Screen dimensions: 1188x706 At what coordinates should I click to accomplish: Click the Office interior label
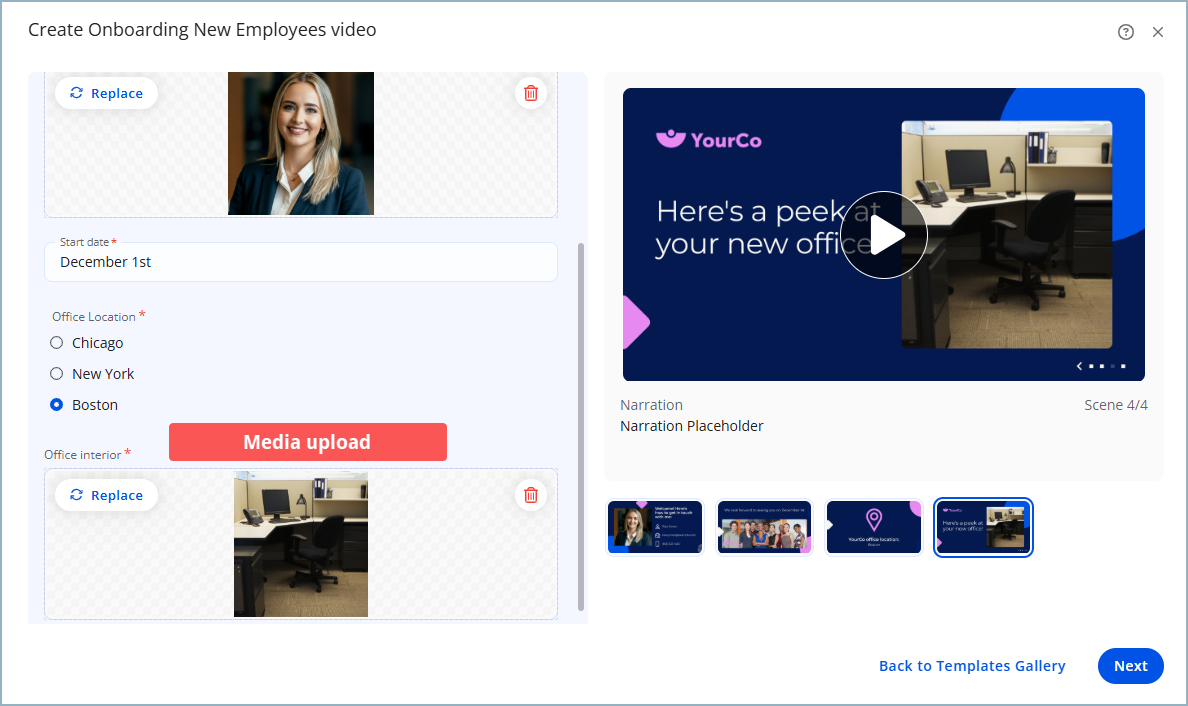click(x=83, y=455)
